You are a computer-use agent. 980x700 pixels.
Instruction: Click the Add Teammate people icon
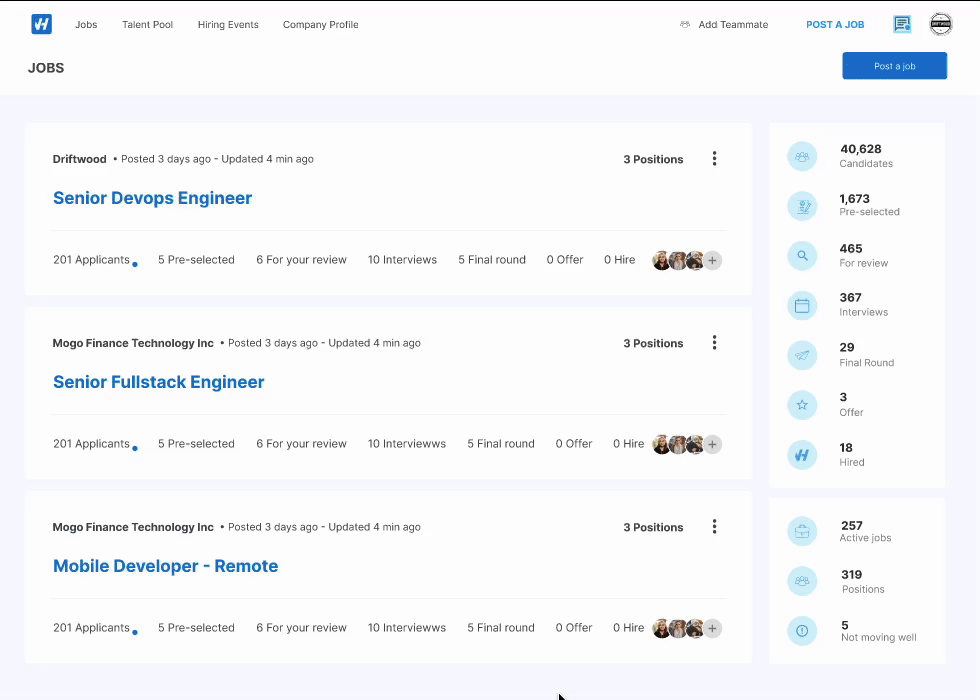[x=685, y=24]
